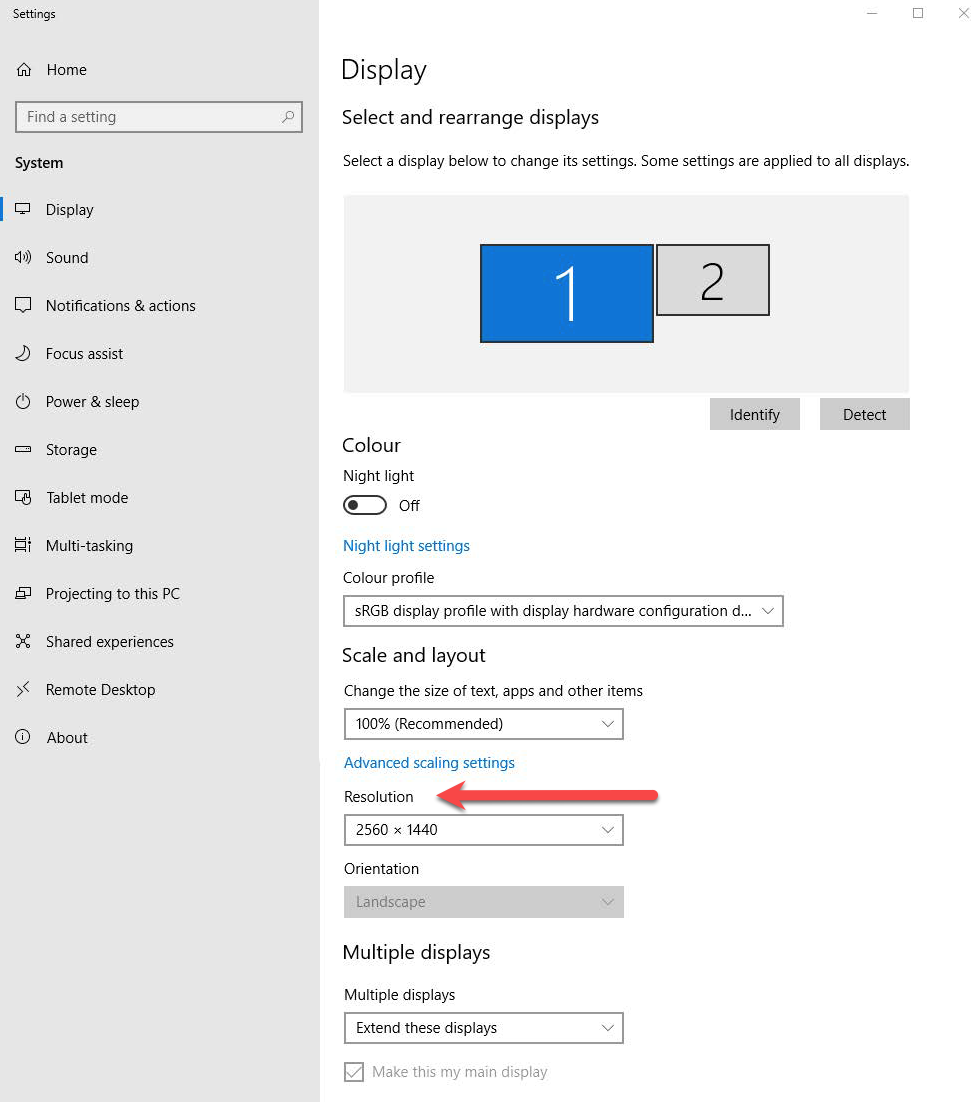Uncheck Make this my main display

(354, 1071)
